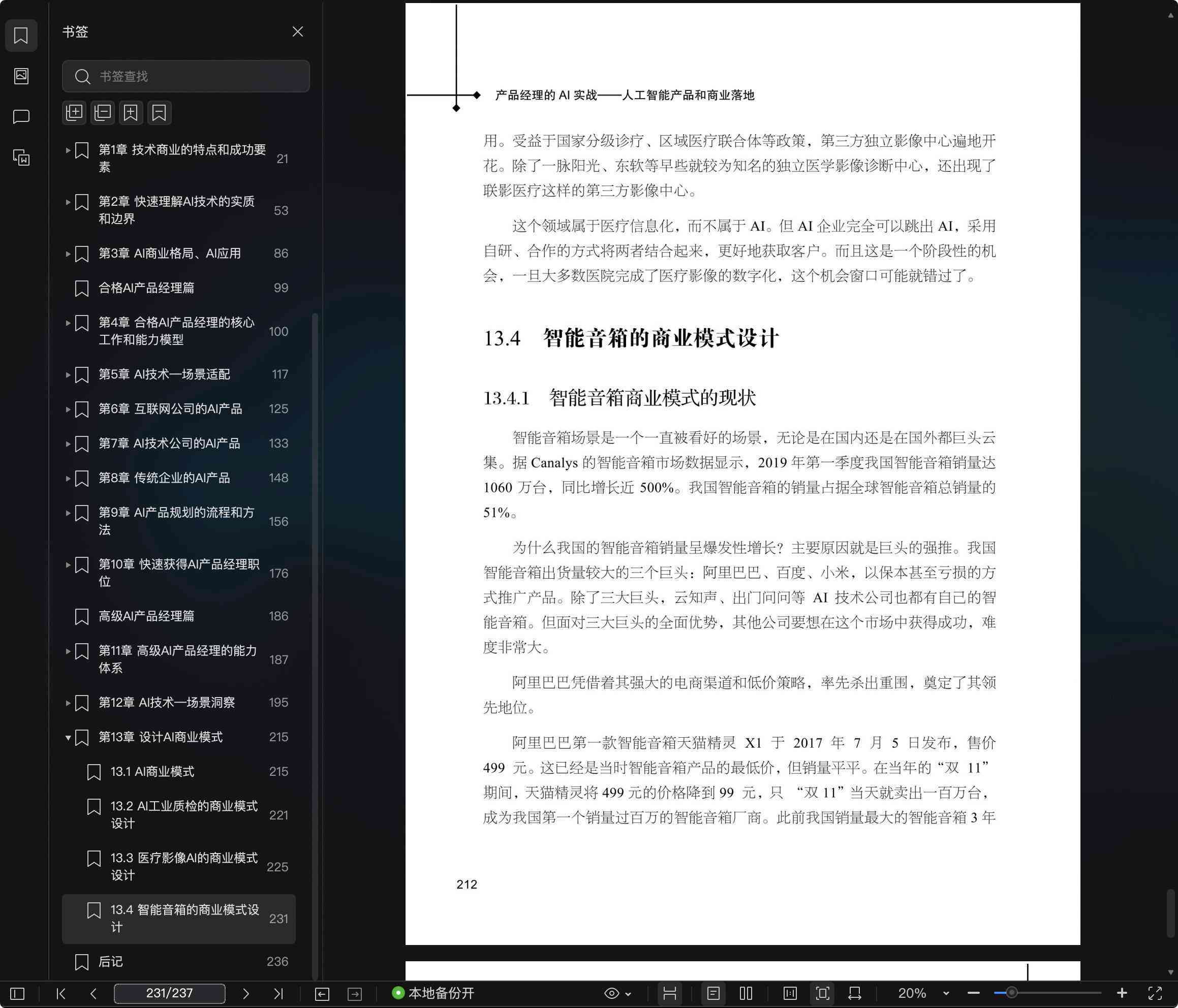Expand 第10章 快速获得AI产品经理职位
The height and width of the screenshot is (1008, 1178).
(68, 564)
